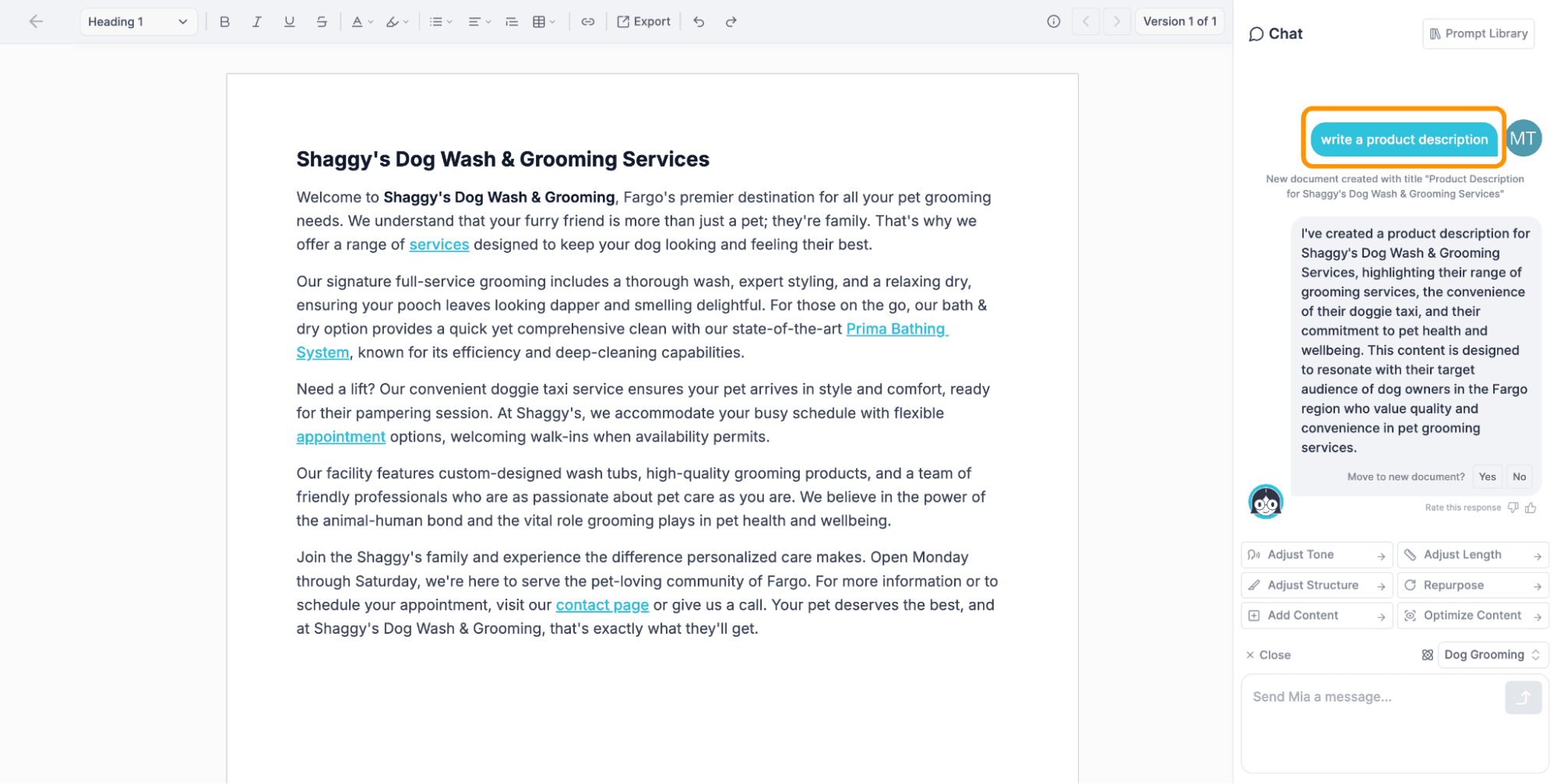Viewport: 1557px width, 784px height.
Task: Open the Heading 1 style dropdown
Action: tap(138, 22)
